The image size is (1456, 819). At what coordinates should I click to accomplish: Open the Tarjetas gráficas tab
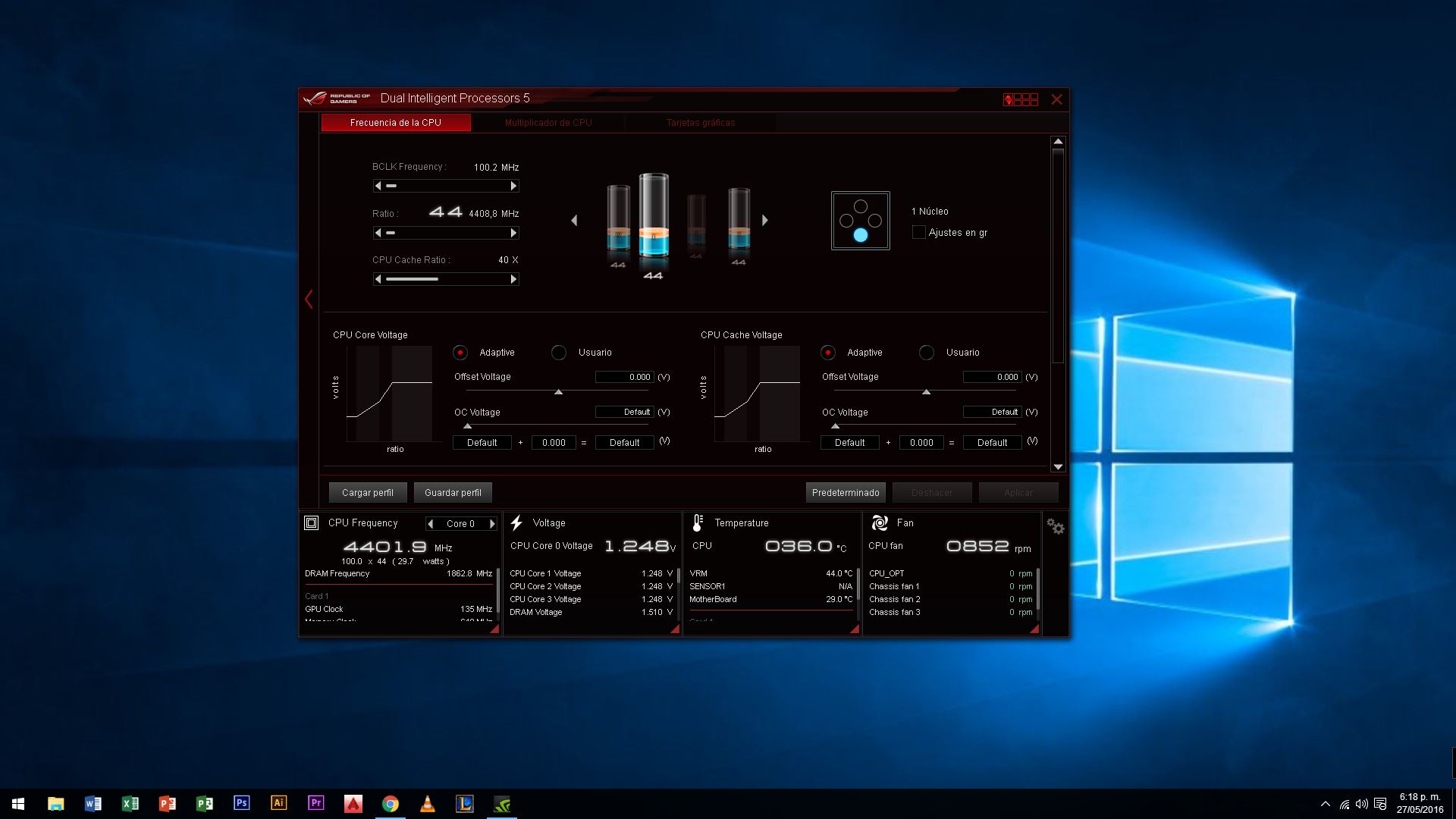(700, 122)
